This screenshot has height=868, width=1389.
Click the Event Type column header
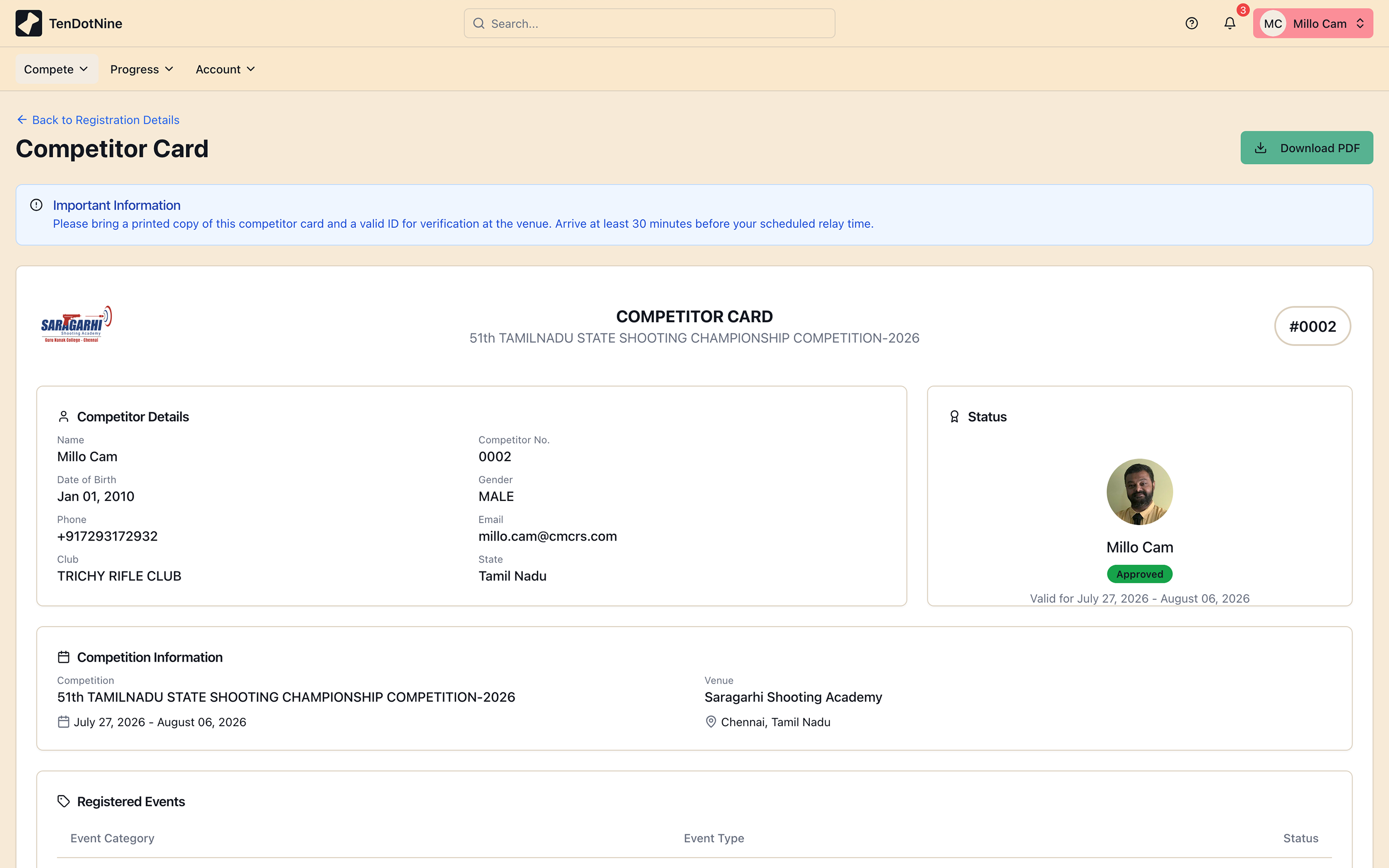coord(714,838)
